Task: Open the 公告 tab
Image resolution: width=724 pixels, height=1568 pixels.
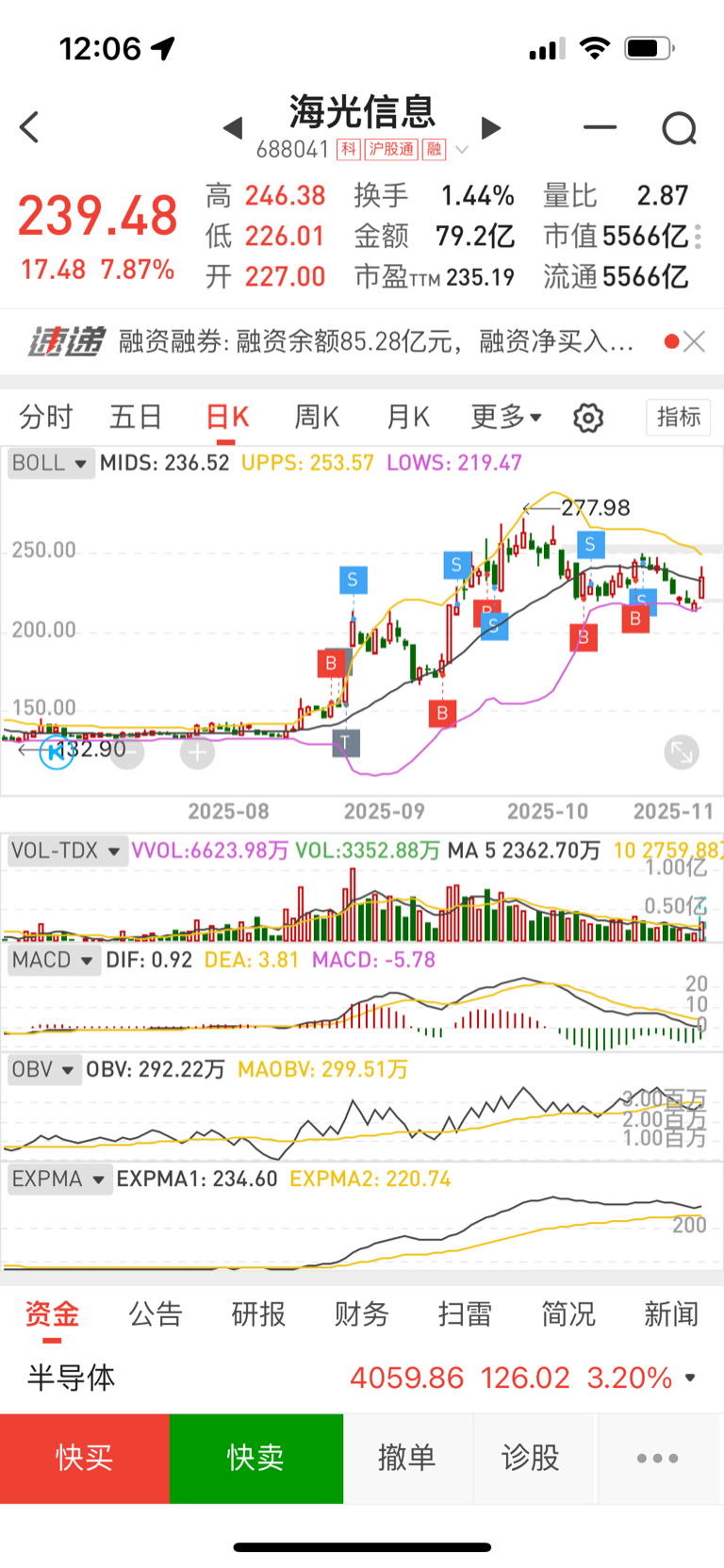Action: pos(155,1313)
